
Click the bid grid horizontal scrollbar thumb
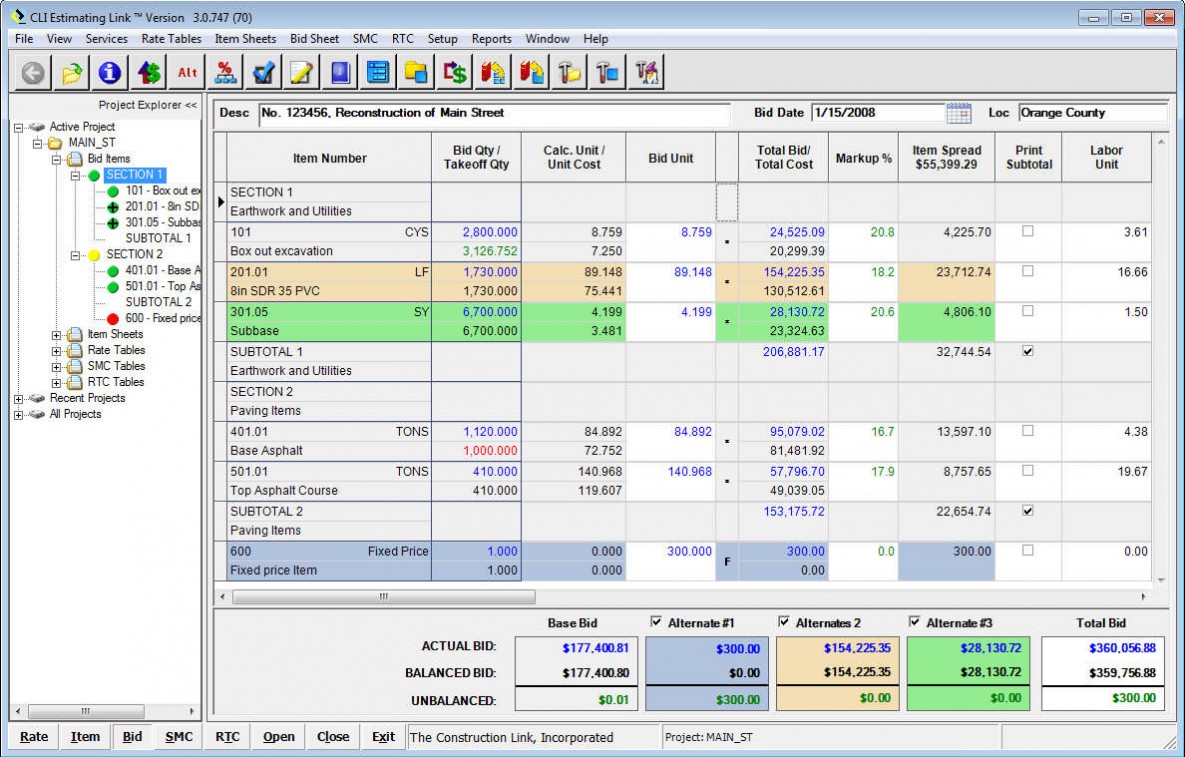384,597
